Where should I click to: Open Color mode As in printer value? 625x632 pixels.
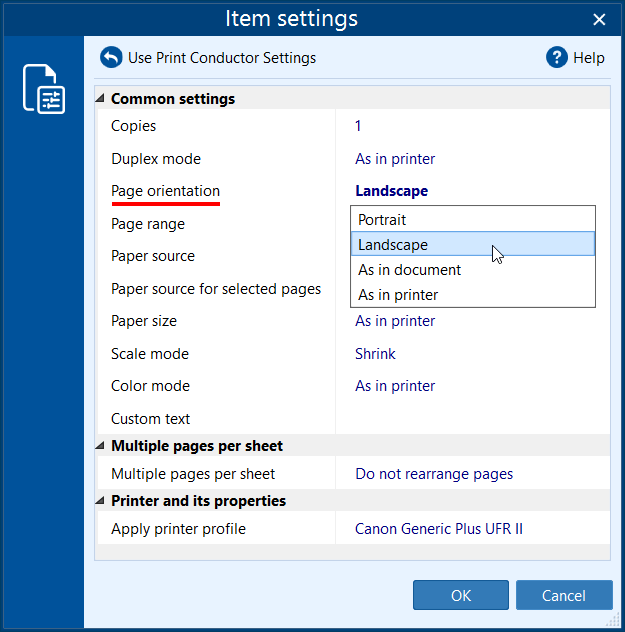395,386
